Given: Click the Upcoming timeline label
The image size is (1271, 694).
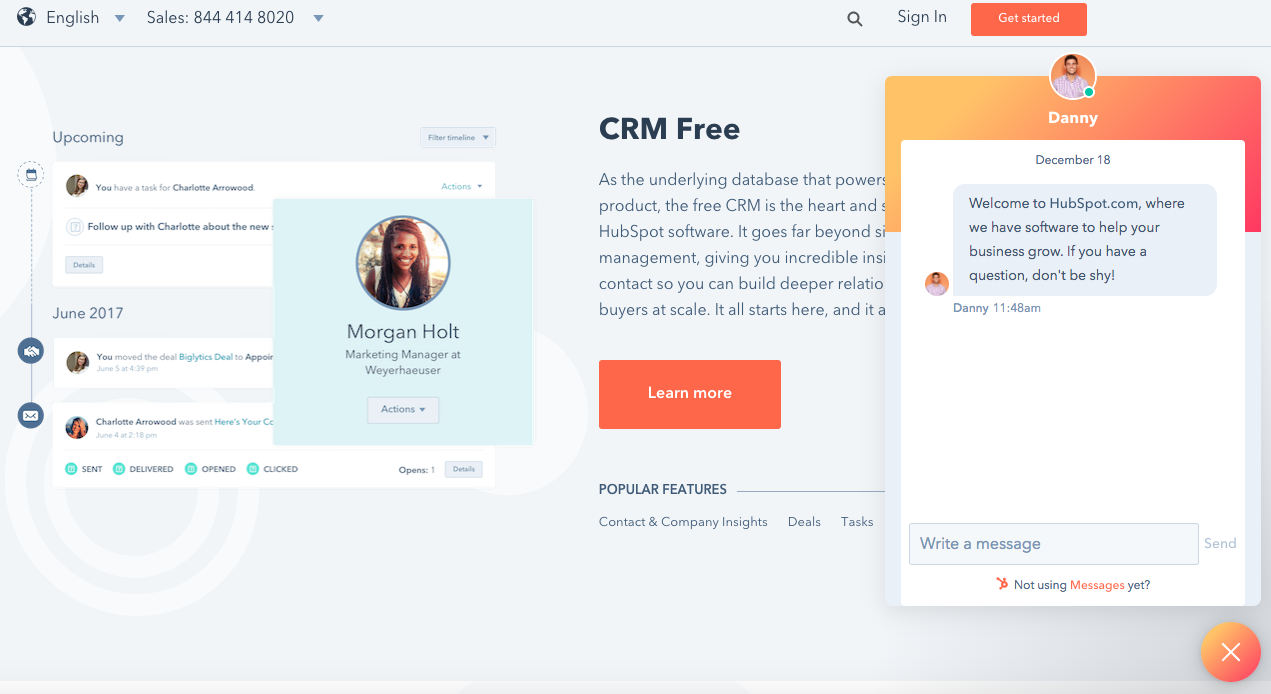Looking at the screenshot, I should pyautogui.click(x=88, y=137).
